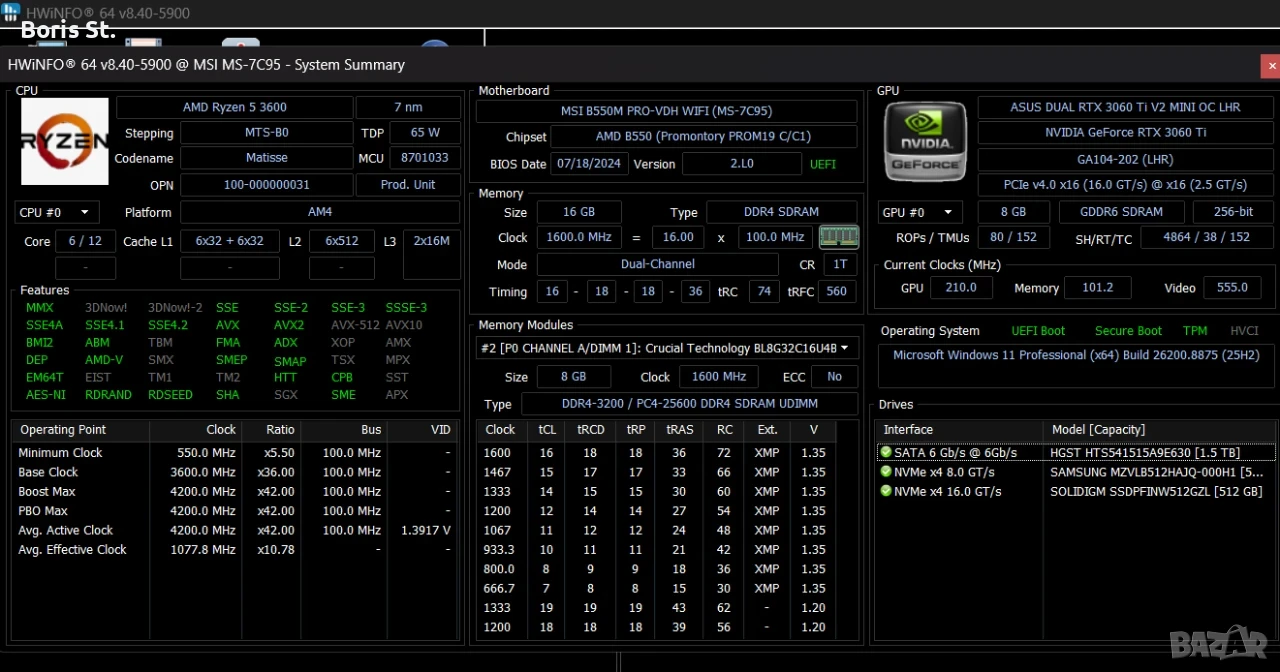Click the Matisse codename field
This screenshot has width=1280, height=672.
point(267,158)
